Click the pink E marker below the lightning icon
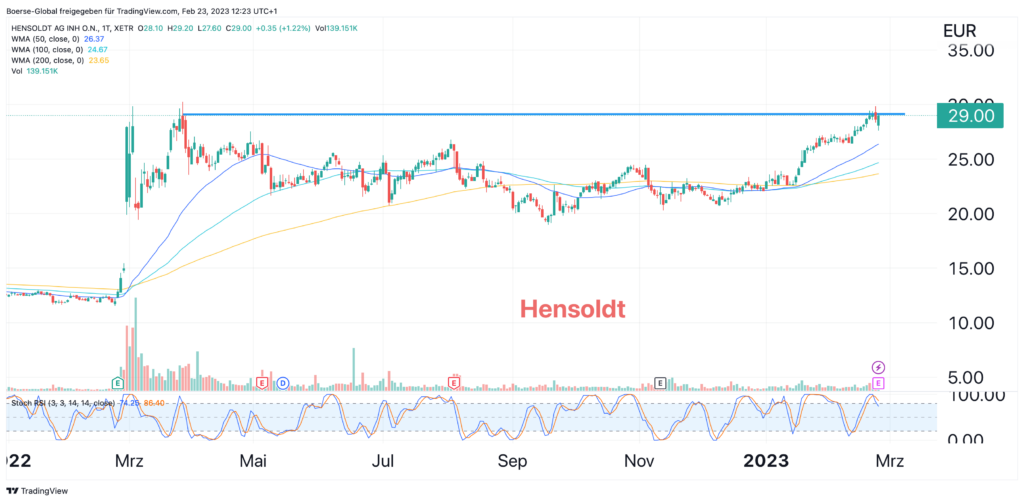Screen dimensions: 1024x502 tap(879, 383)
